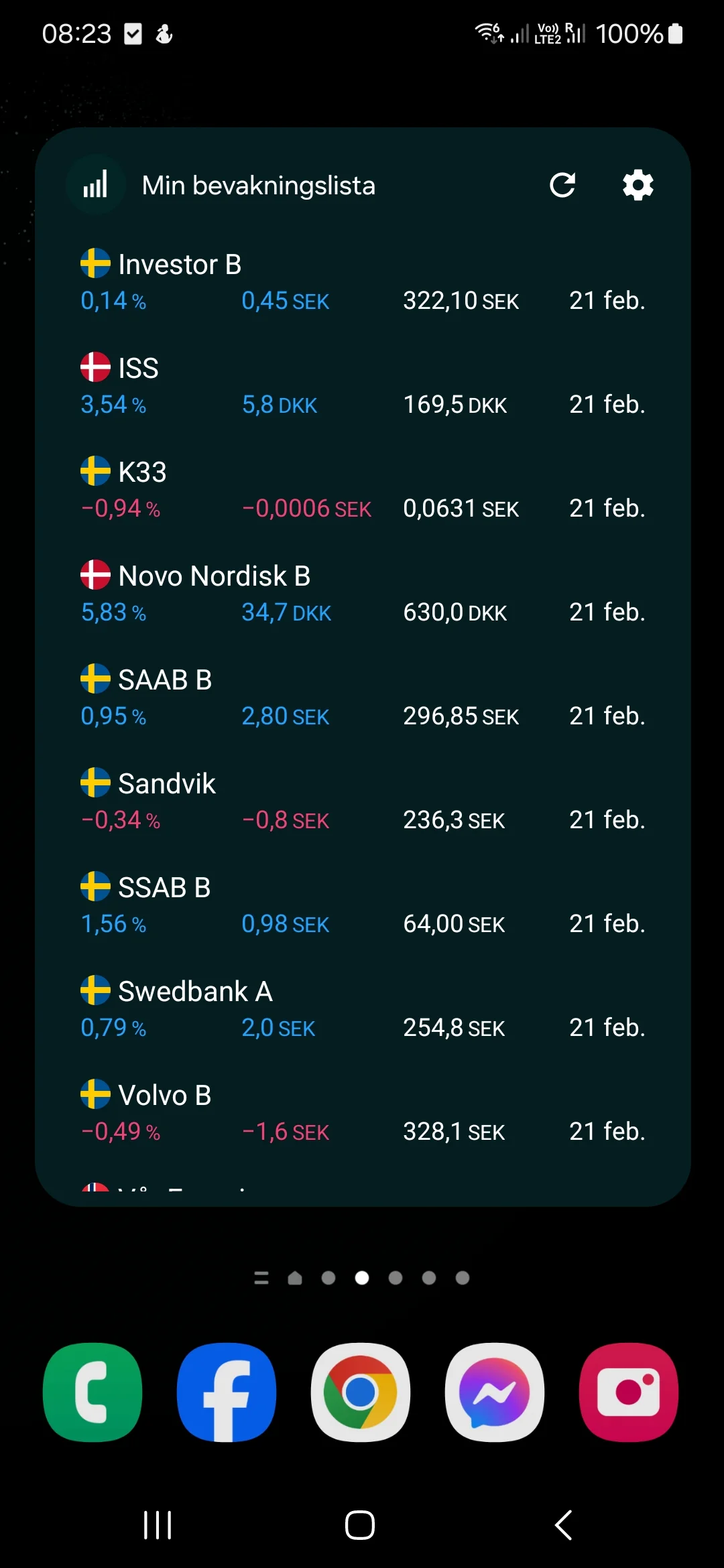
Task: Launch the red Camera app
Action: point(629,1392)
